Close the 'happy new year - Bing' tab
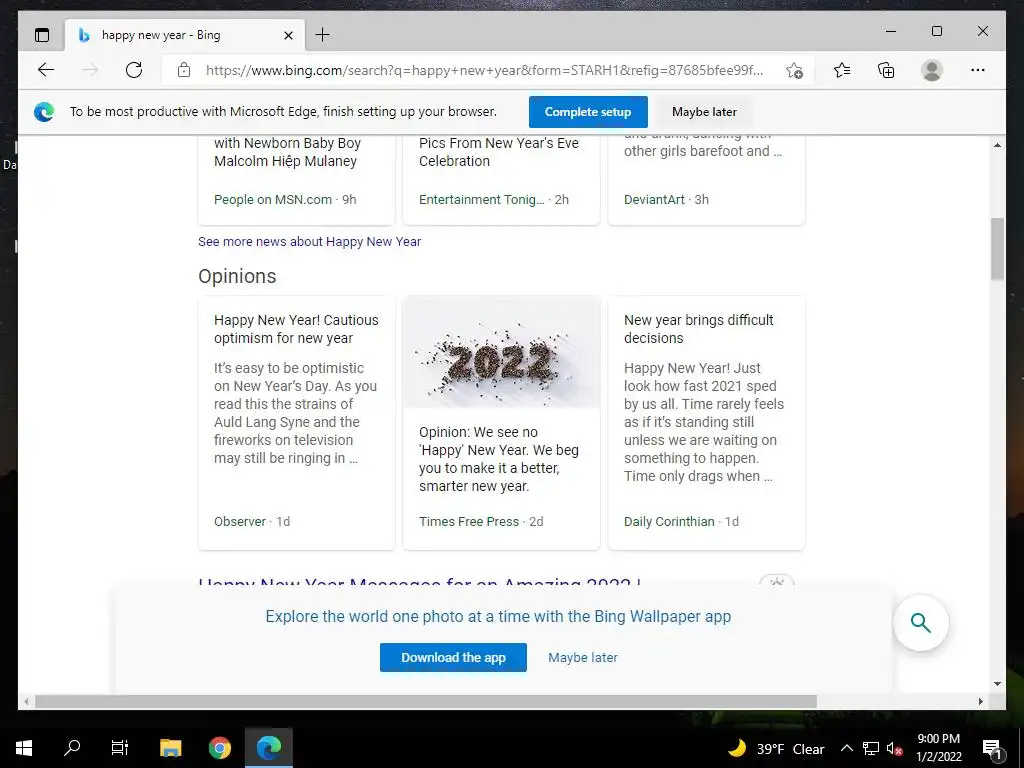 tap(288, 35)
